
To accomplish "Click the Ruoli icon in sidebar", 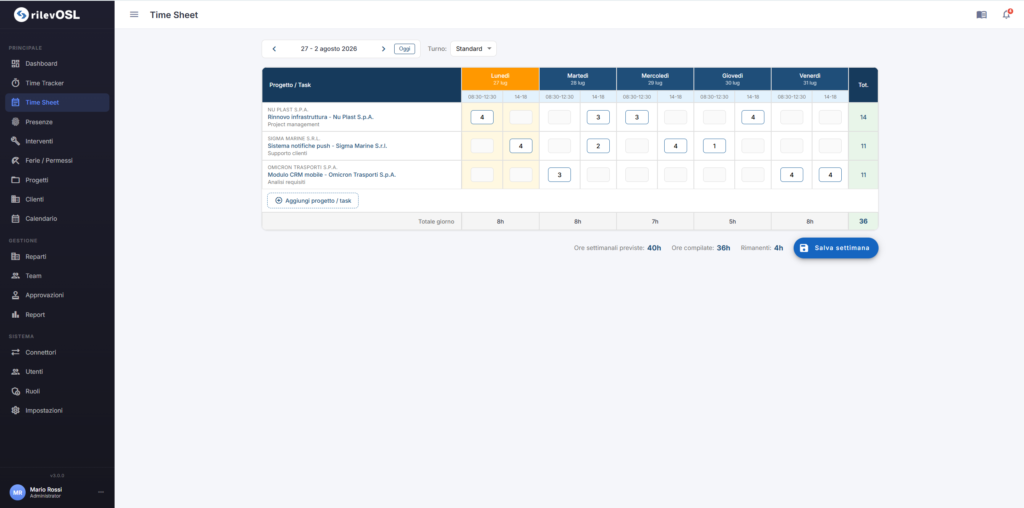I will (16, 391).
